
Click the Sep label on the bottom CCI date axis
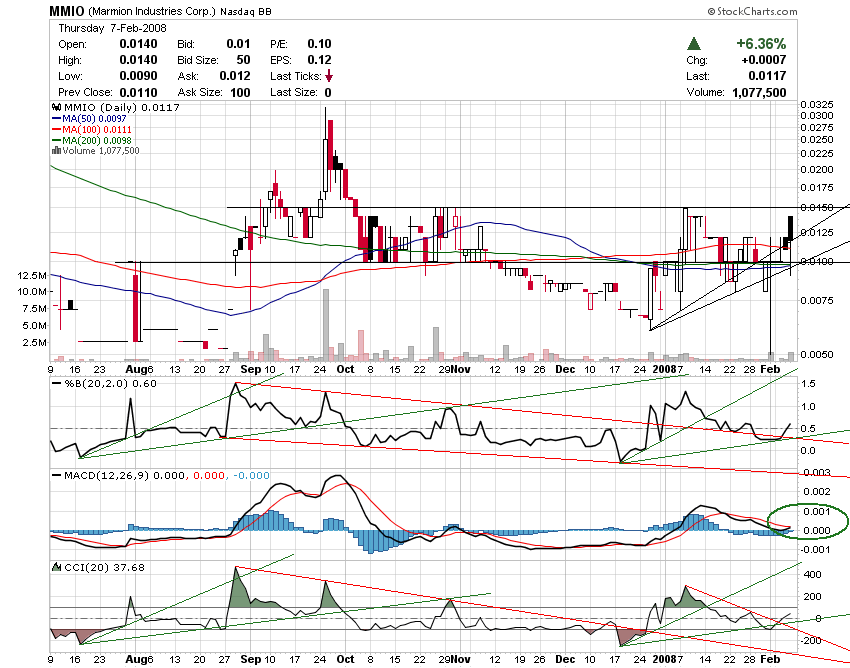pos(250,659)
